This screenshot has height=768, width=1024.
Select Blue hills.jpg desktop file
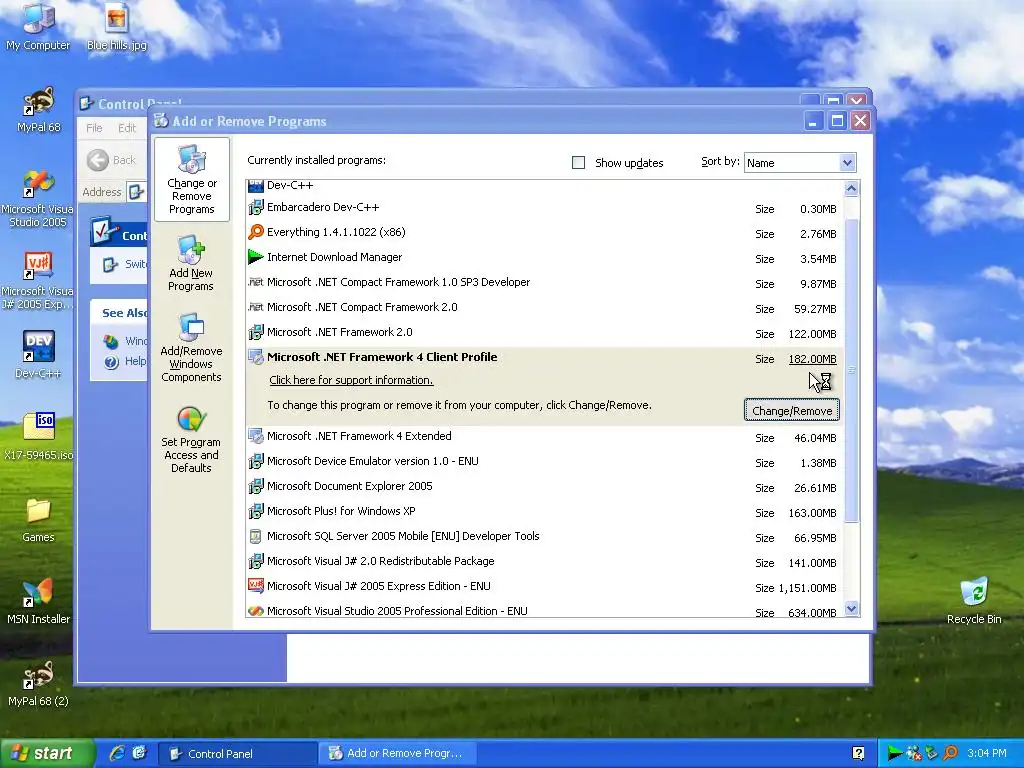pos(117,27)
